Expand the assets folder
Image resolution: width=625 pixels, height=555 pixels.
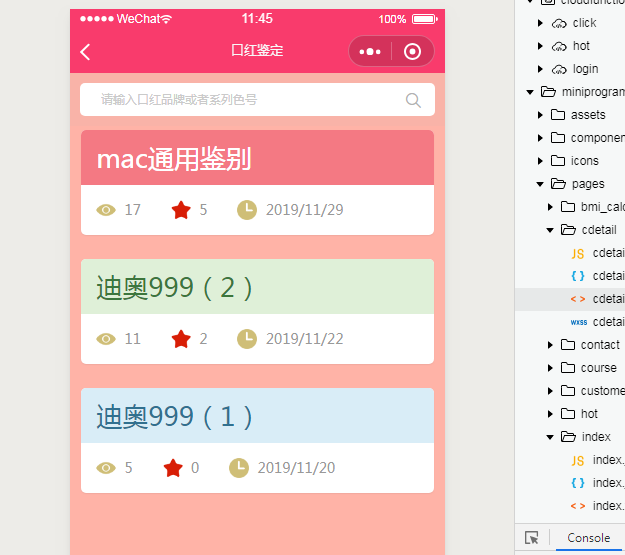[540, 115]
